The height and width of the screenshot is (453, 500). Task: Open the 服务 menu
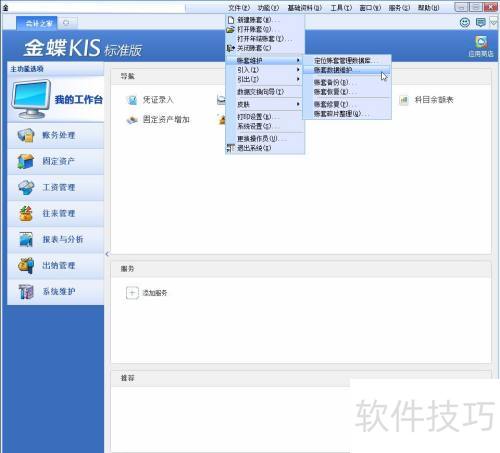click(x=399, y=7)
